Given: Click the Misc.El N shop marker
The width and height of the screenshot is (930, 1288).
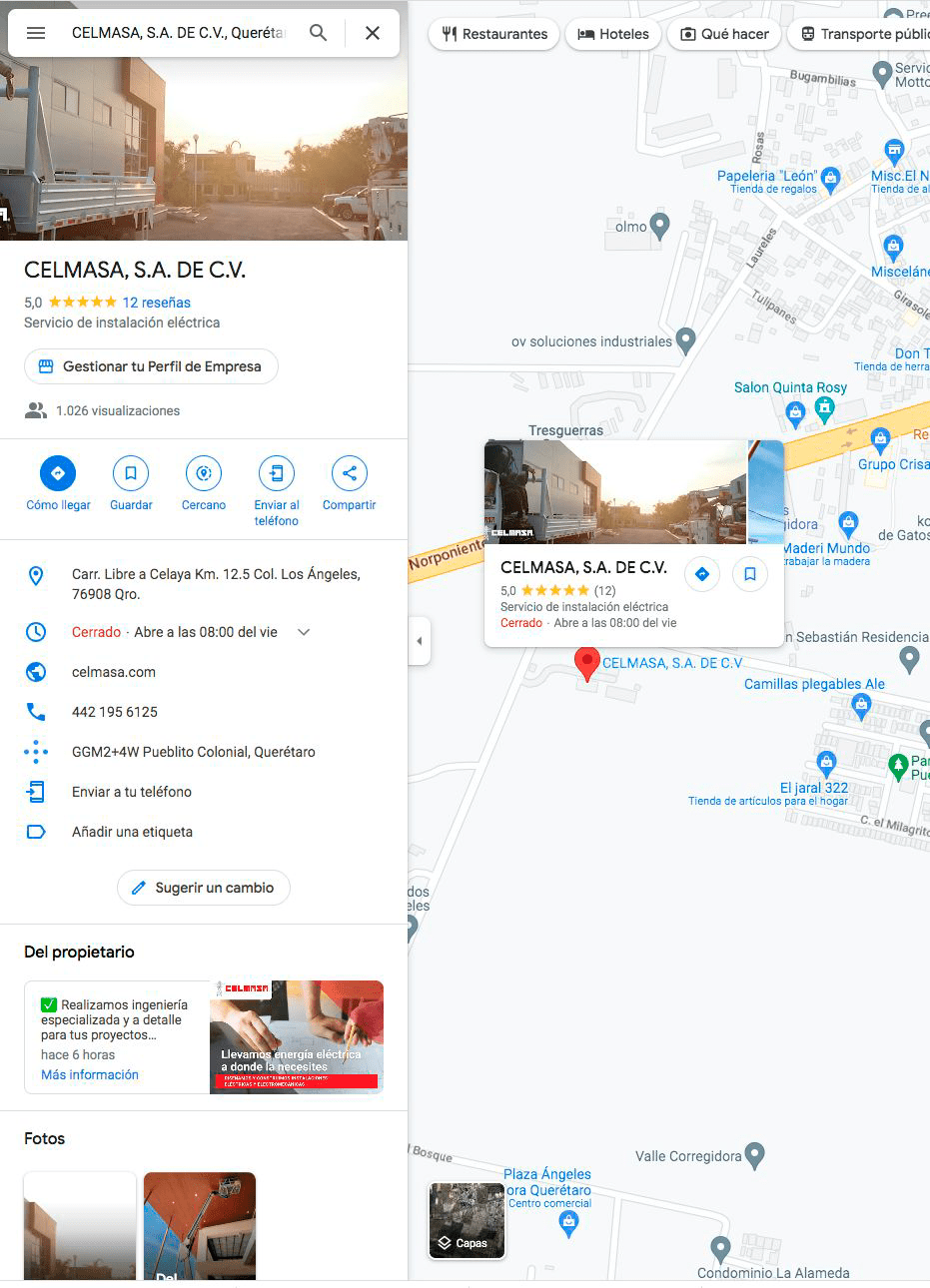Looking at the screenshot, I should (x=894, y=152).
